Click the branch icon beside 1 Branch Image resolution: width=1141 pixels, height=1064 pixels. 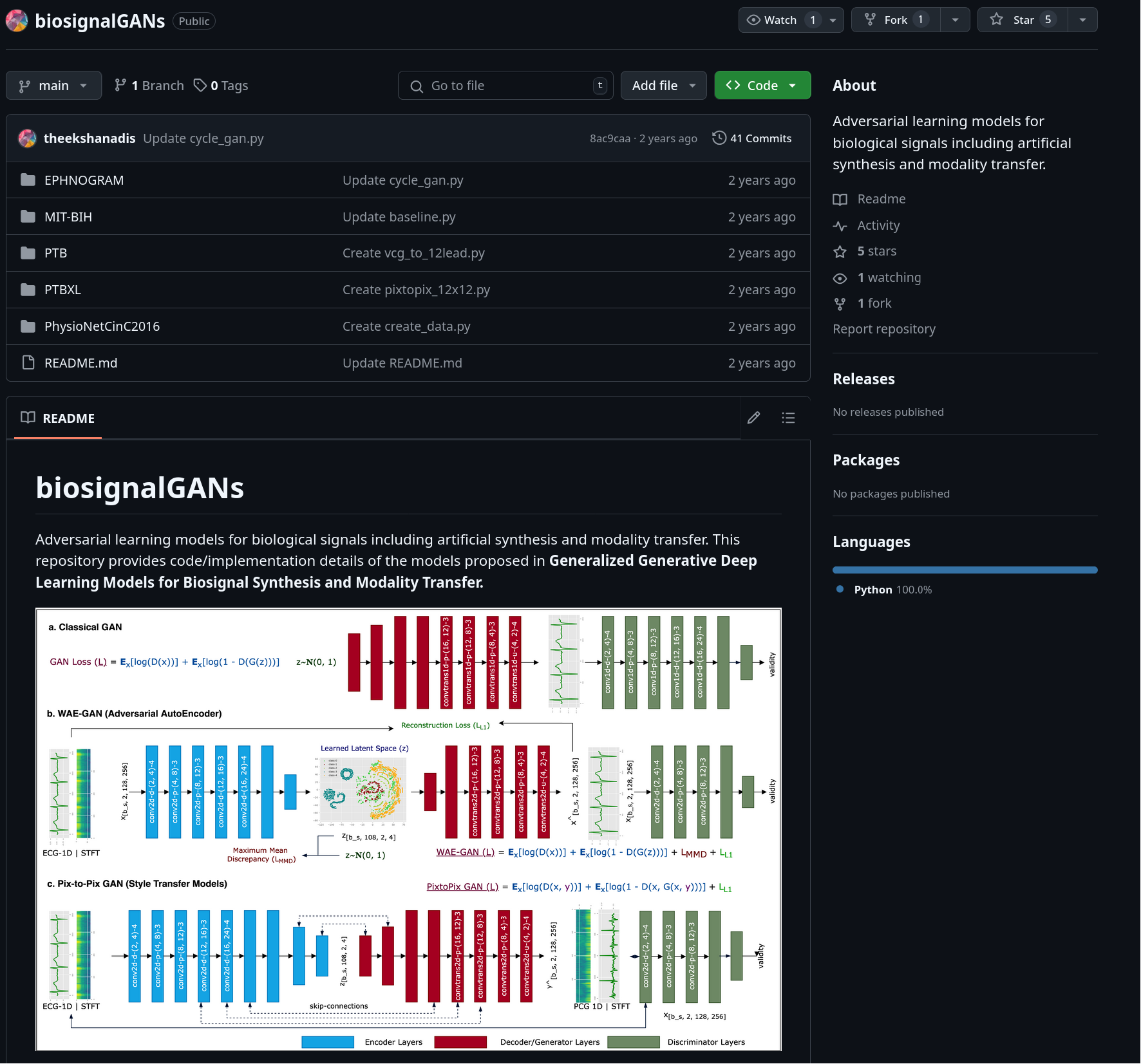(120, 86)
